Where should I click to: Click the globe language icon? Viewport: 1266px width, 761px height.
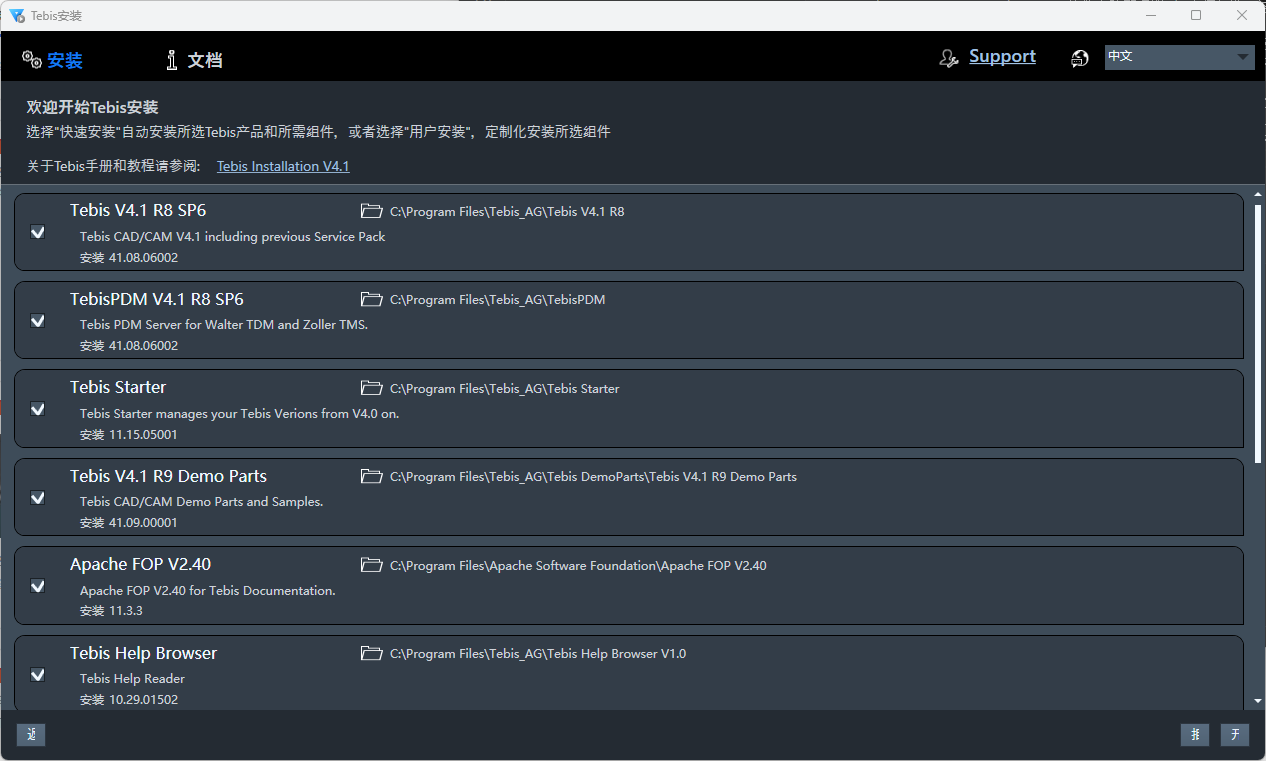(x=1080, y=59)
